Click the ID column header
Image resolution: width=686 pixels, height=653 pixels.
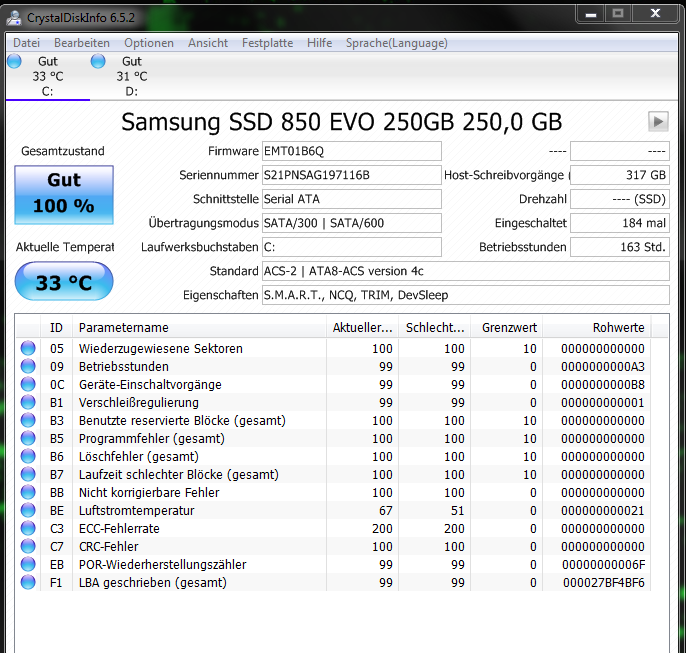click(x=56, y=328)
